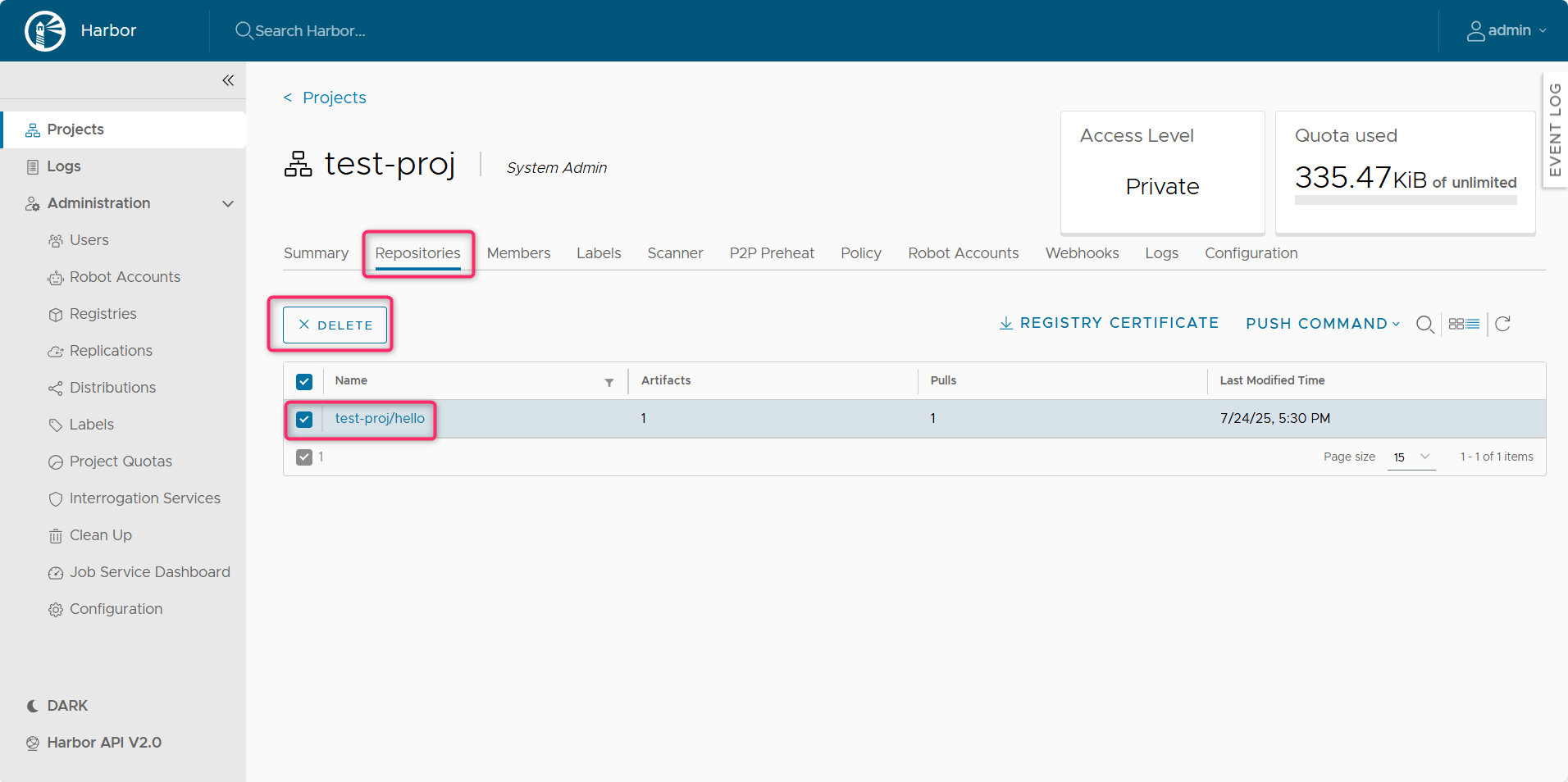
Task: Switch to the Scanner tab
Action: click(675, 253)
